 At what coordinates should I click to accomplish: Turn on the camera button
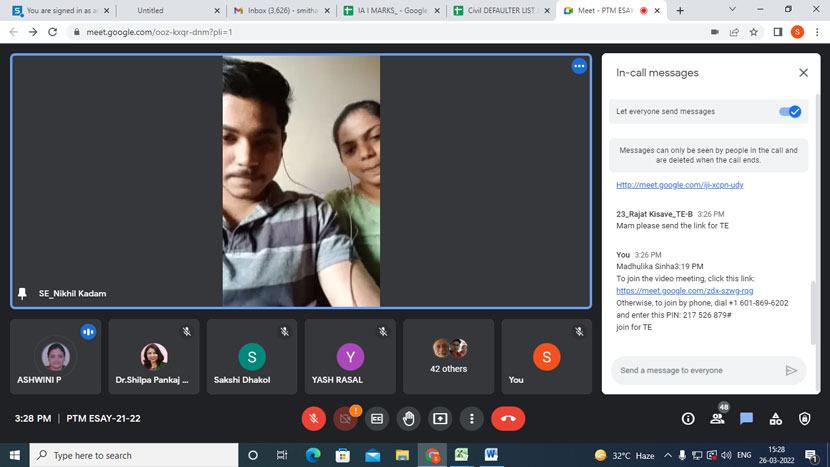tap(345, 419)
